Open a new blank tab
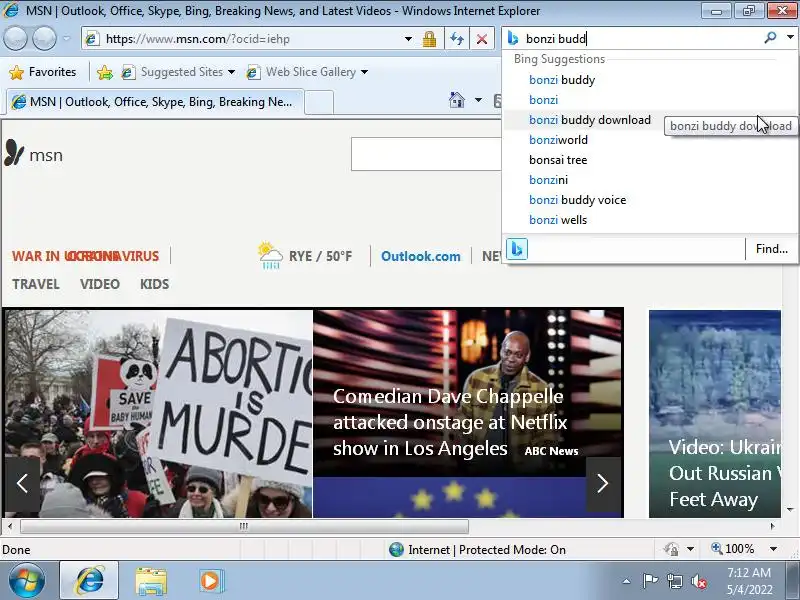800x600 pixels. 319,102
